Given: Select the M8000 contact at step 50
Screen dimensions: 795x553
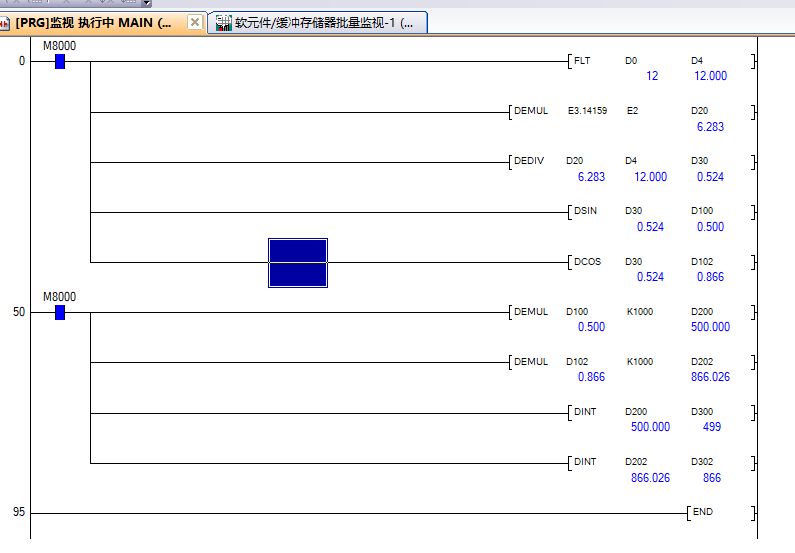Looking at the screenshot, I should pyautogui.click(x=60, y=312).
